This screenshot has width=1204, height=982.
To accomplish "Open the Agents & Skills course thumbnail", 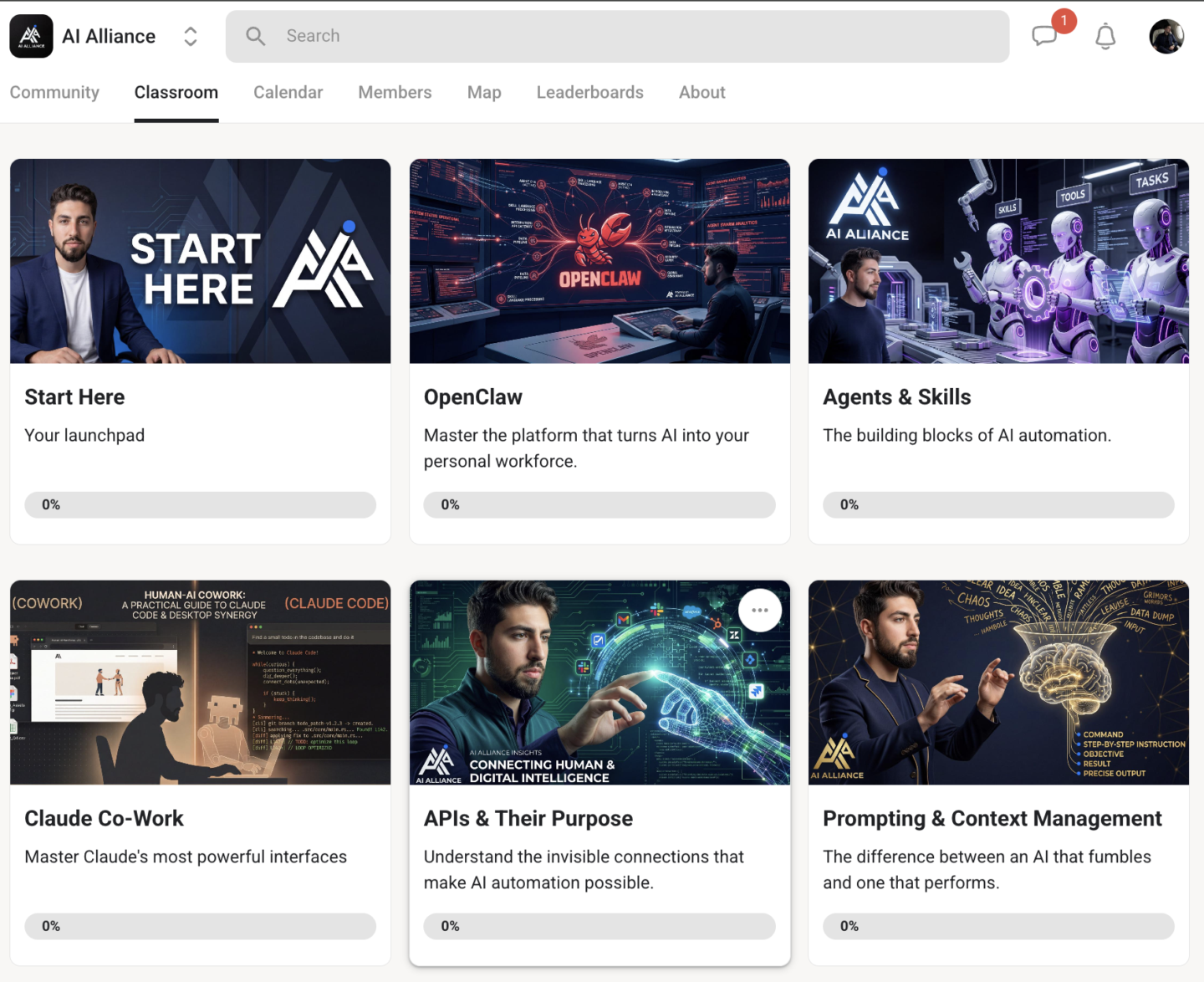I will 998,261.
